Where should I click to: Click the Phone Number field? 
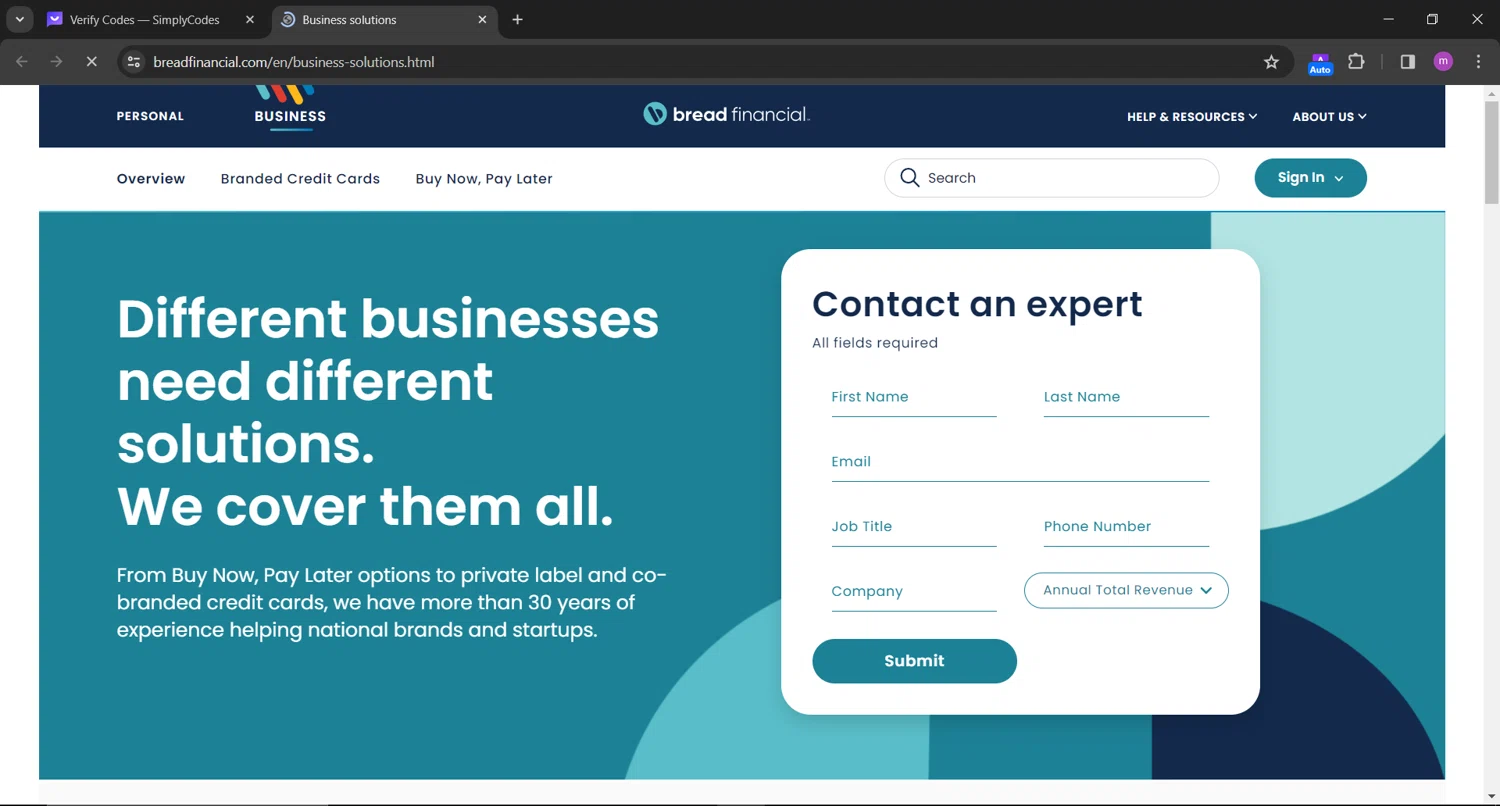click(x=1126, y=527)
